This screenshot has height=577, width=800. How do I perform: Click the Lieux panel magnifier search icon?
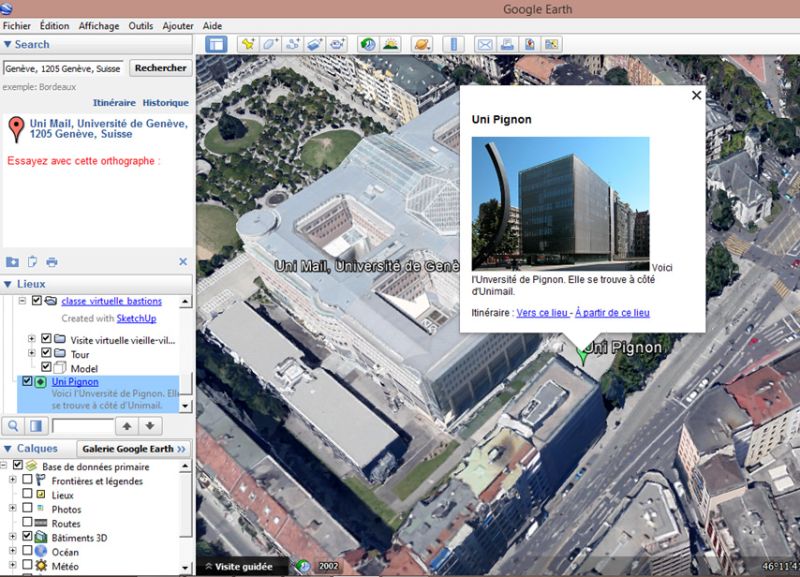click(13, 426)
